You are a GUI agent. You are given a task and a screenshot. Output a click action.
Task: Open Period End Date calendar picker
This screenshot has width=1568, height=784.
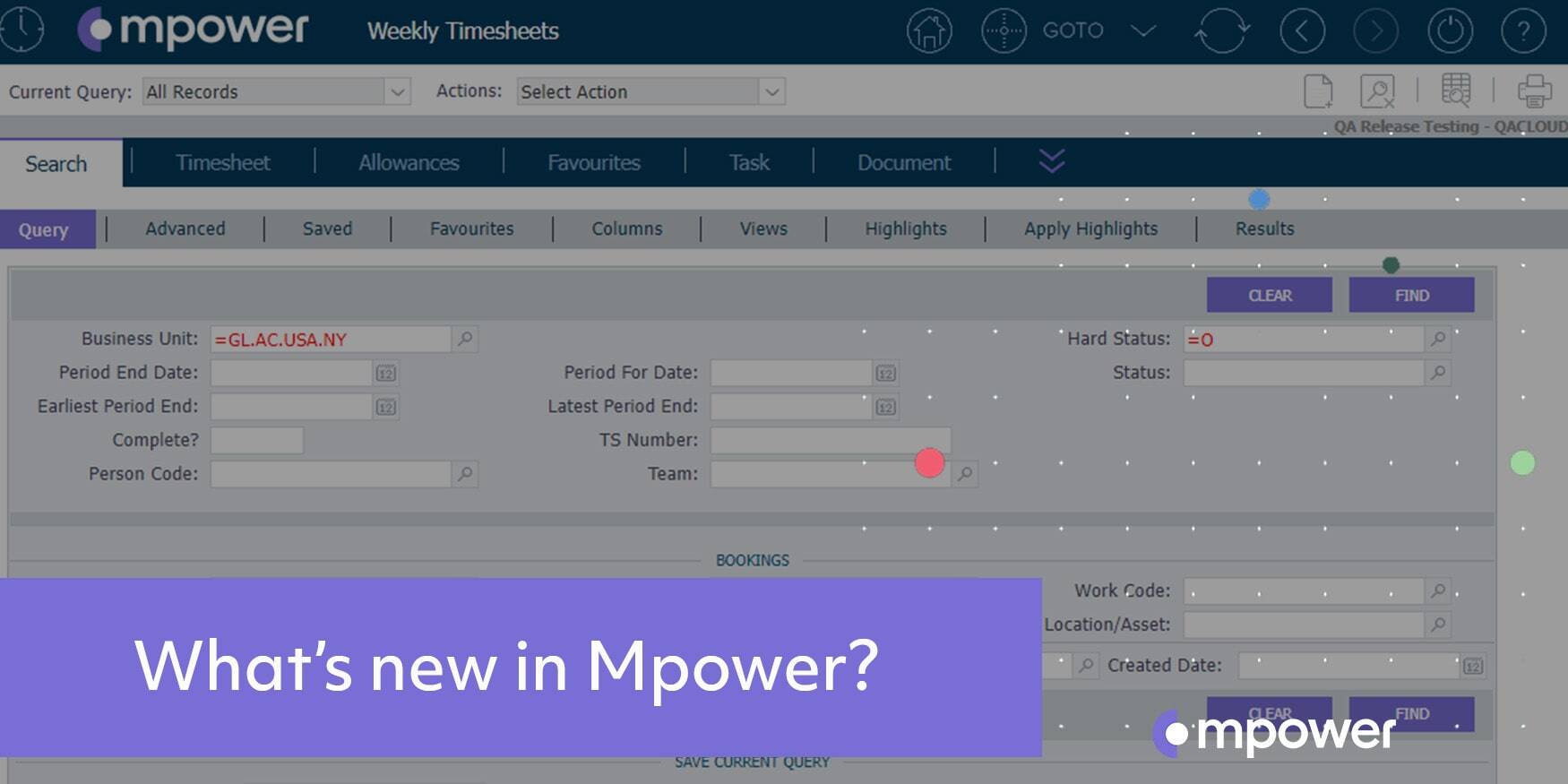tap(385, 374)
